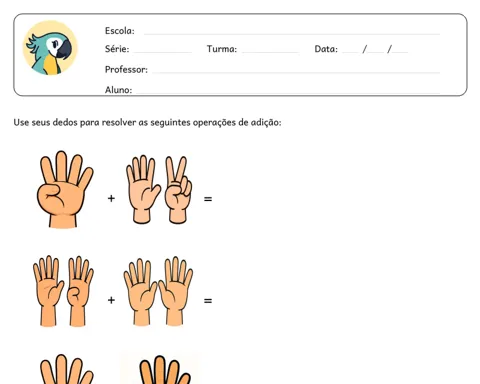
Task: Click the leftmost open hand in second row
Action: click(x=48, y=291)
